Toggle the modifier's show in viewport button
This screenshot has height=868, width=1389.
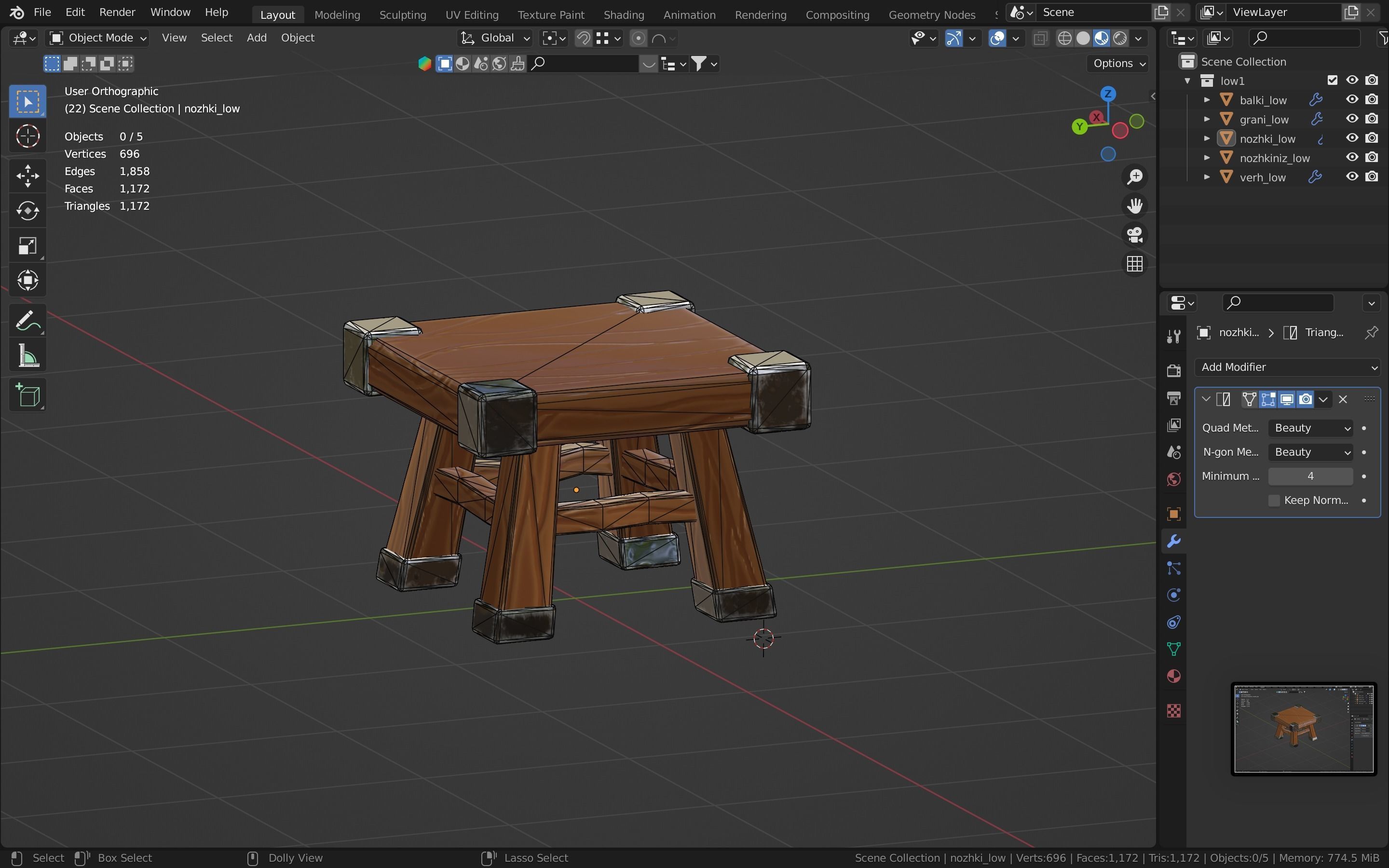point(1287,400)
